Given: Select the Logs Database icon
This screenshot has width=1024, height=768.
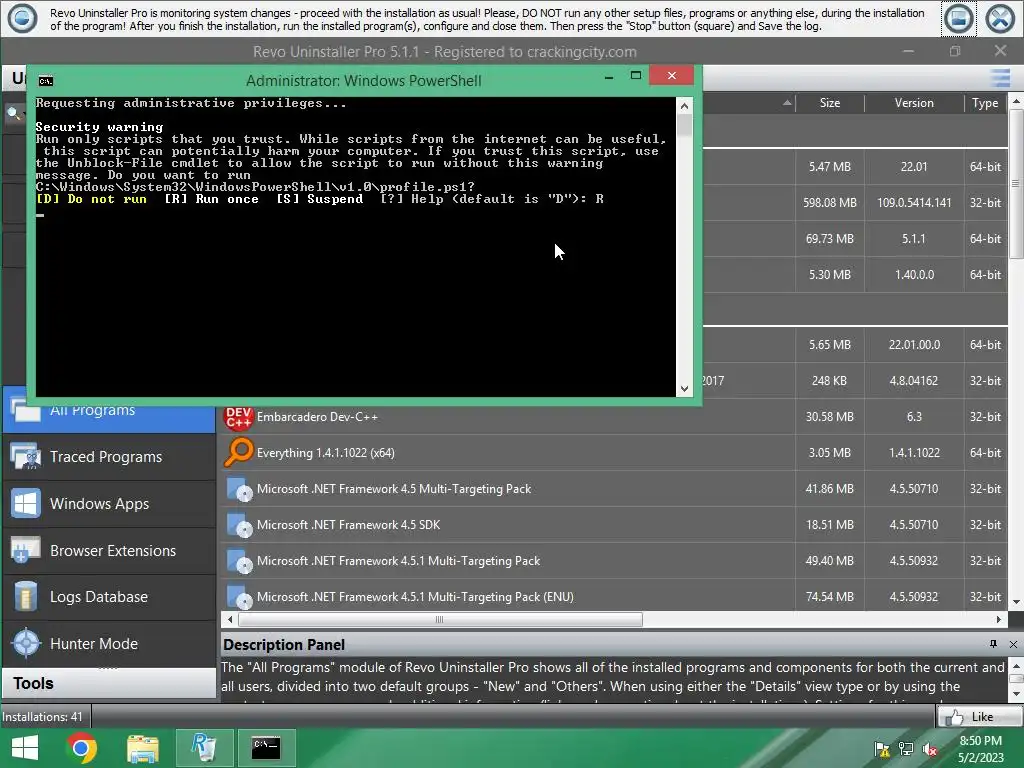Looking at the screenshot, I should (25, 597).
